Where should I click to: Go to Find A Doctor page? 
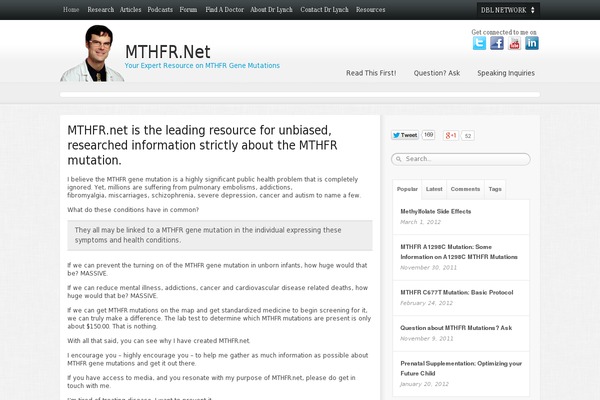pos(223,9)
